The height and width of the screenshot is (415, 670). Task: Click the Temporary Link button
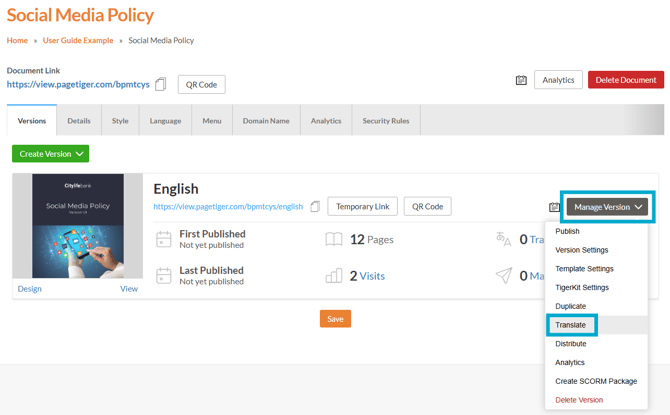tap(362, 206)
